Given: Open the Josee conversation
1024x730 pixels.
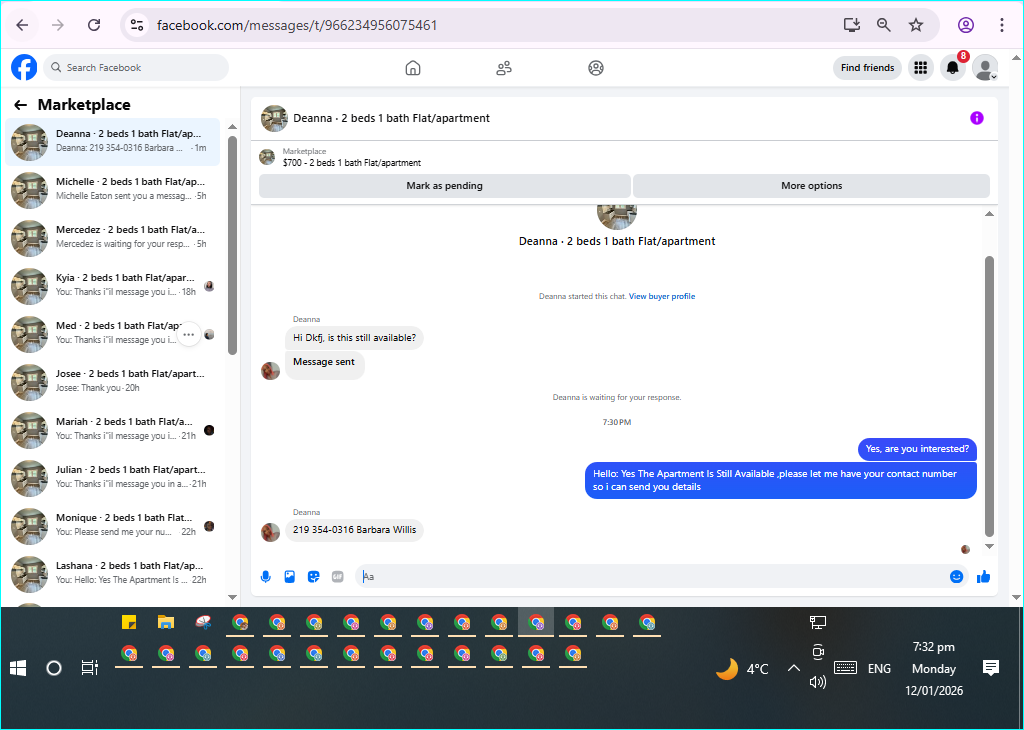Looking at the screenshot, I should 112,382.
